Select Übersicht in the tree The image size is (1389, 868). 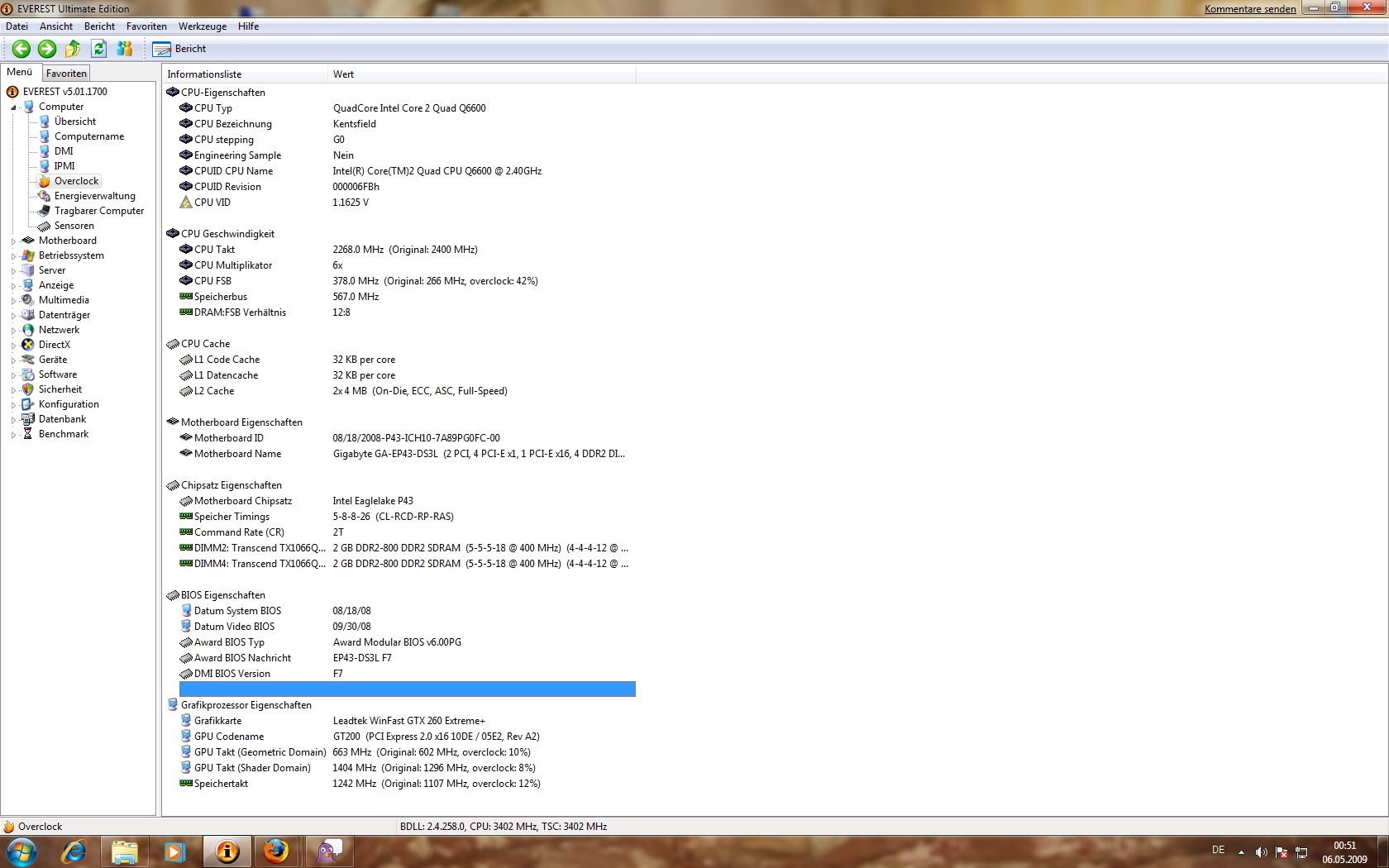coord(74,122)
